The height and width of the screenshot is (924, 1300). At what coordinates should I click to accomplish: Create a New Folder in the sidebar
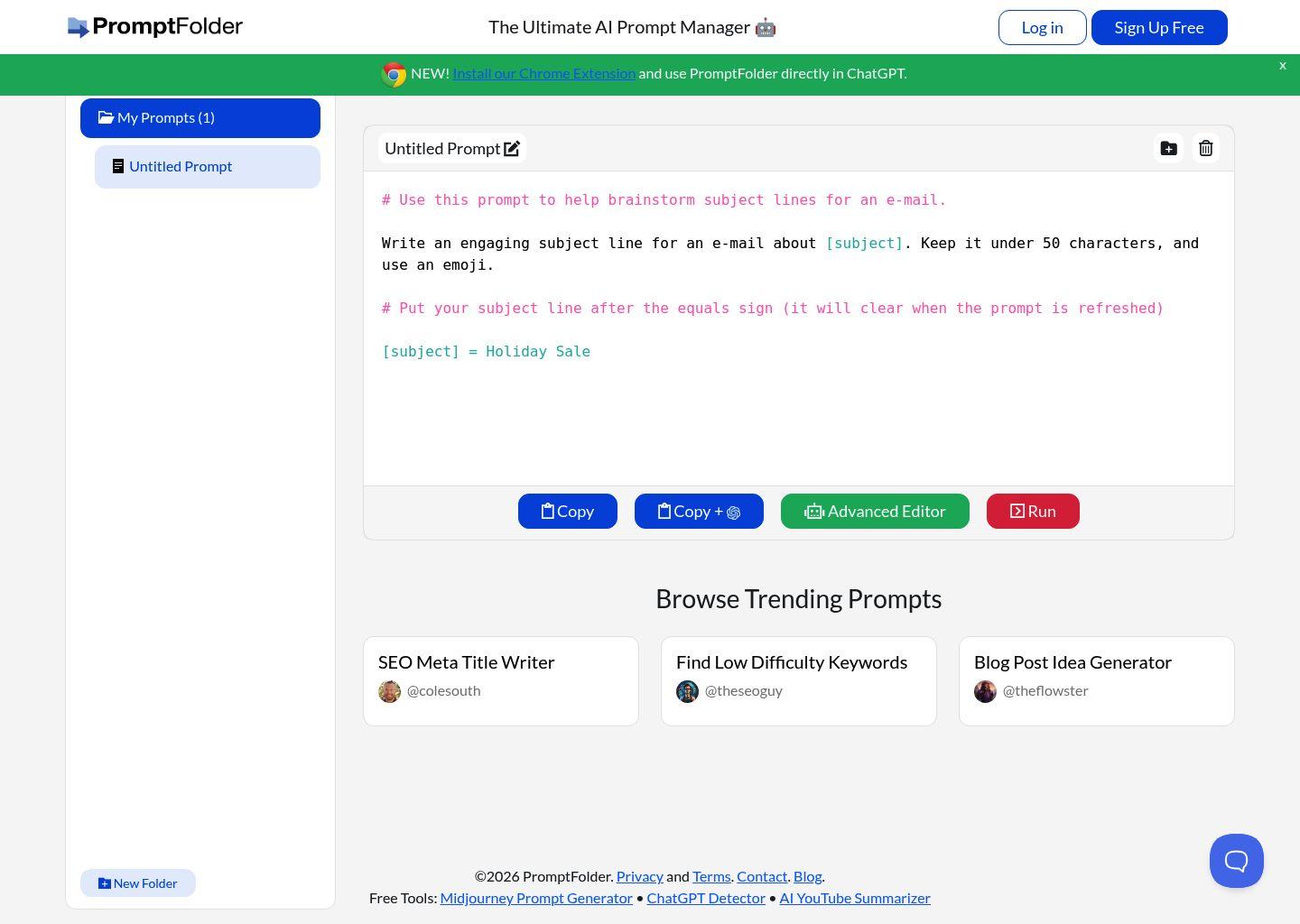(x=137, y=882)
